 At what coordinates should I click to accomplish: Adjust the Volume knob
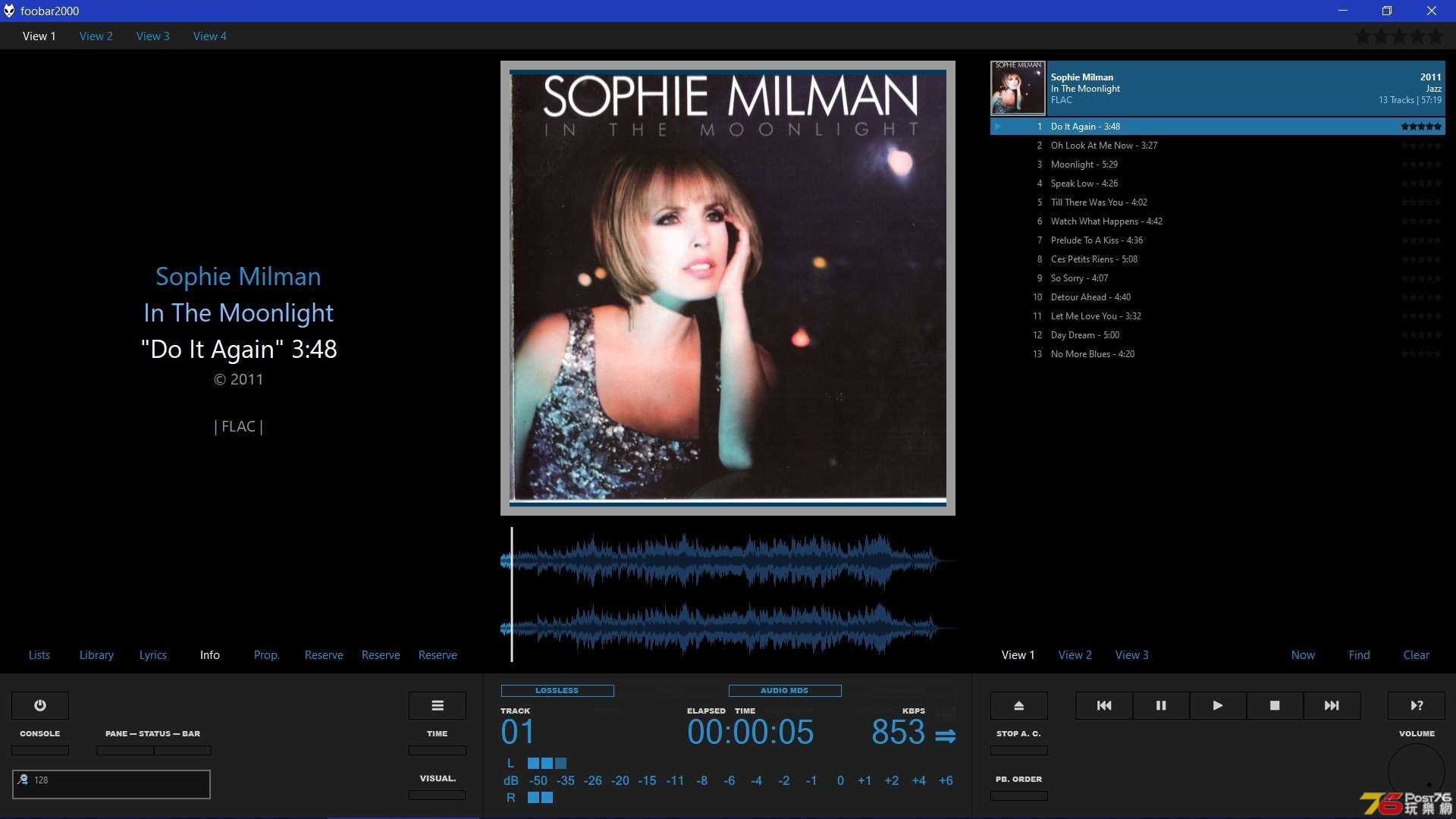pyautogui.click(x=1417, y=772)
